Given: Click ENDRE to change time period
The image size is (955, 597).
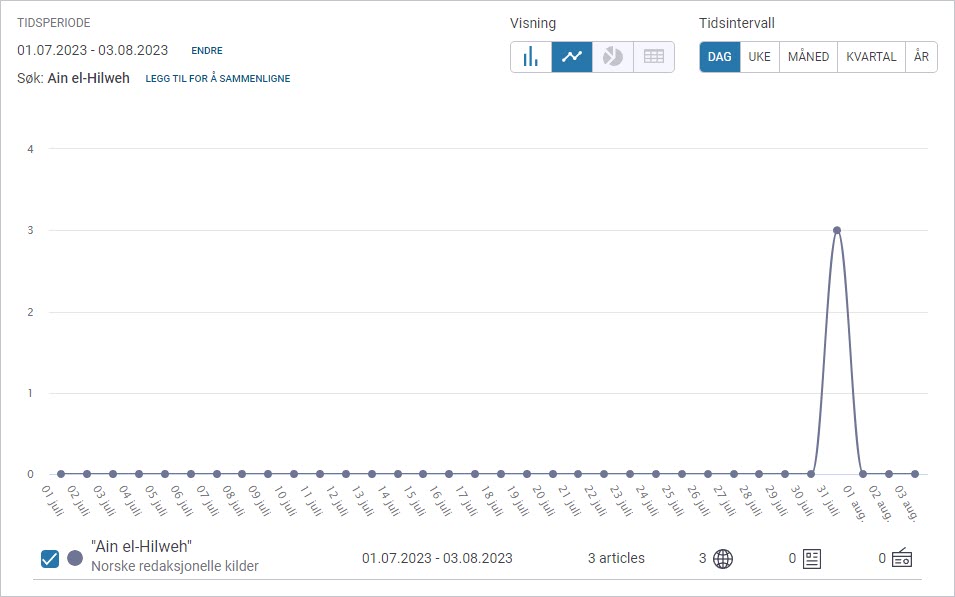Looking at the screenshot, I should click(207, 51).
